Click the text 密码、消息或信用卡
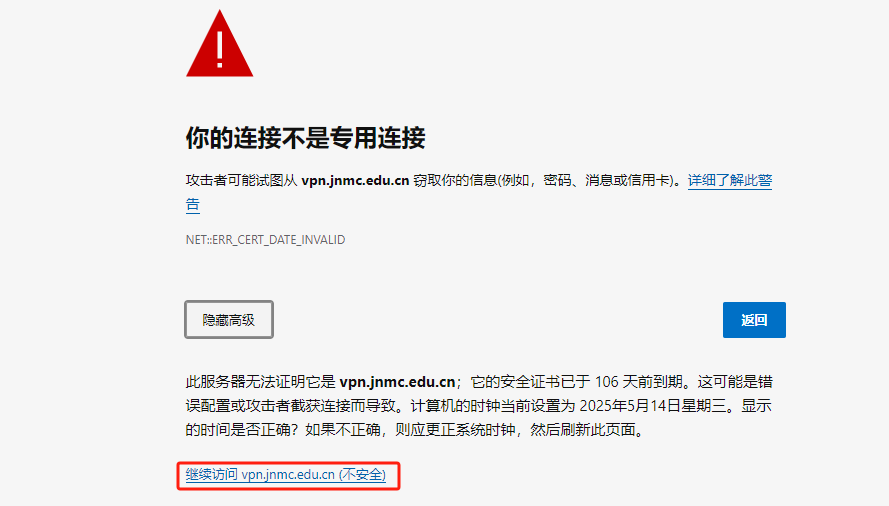The image size is (889, 506). [606, 180]
